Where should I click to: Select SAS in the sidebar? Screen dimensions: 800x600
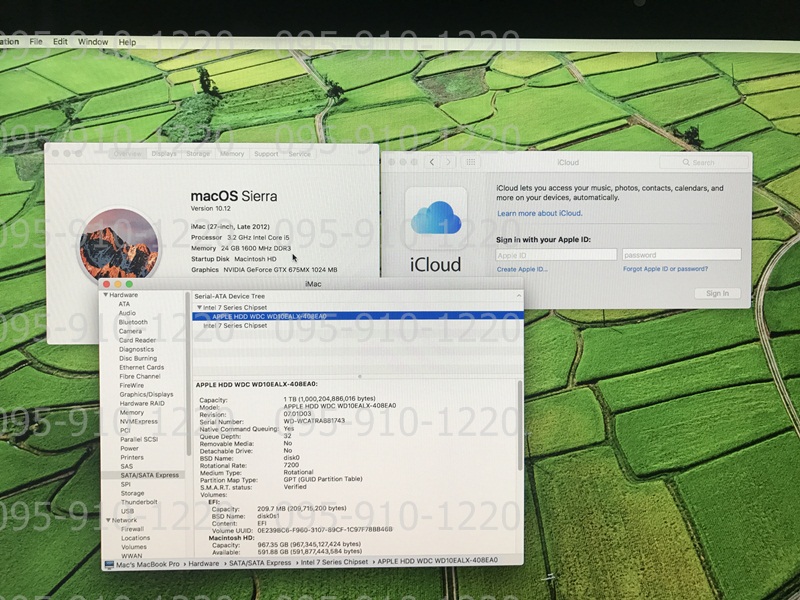[127, 466]
